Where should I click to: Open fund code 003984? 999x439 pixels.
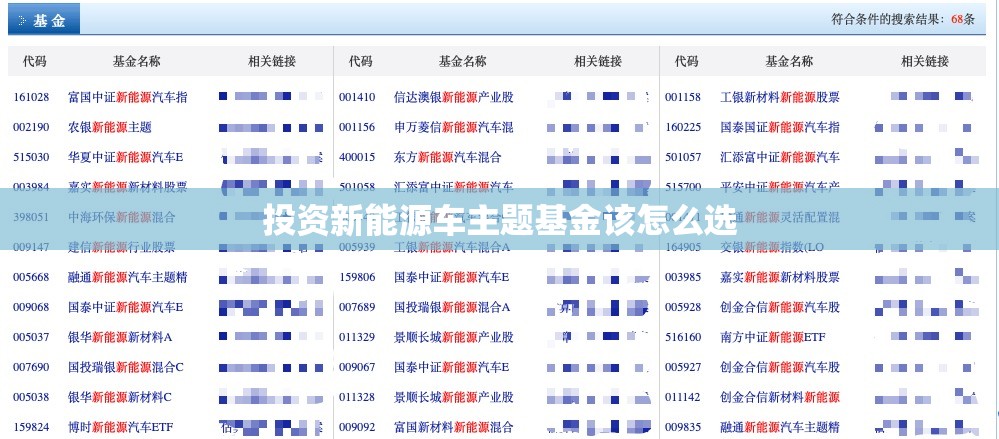[31, 187]
